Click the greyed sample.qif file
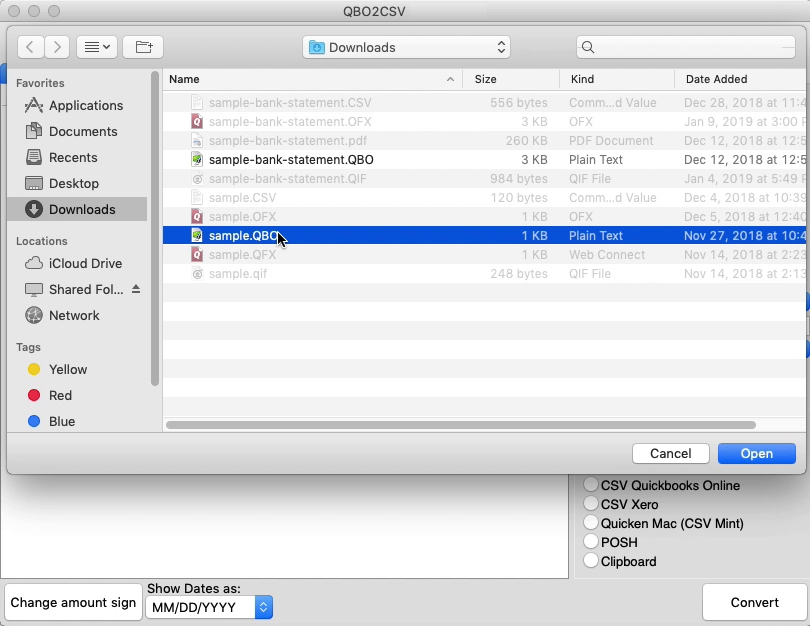This screenshot has width=810, height=626. pyautogui.click(x=484, y=274)
